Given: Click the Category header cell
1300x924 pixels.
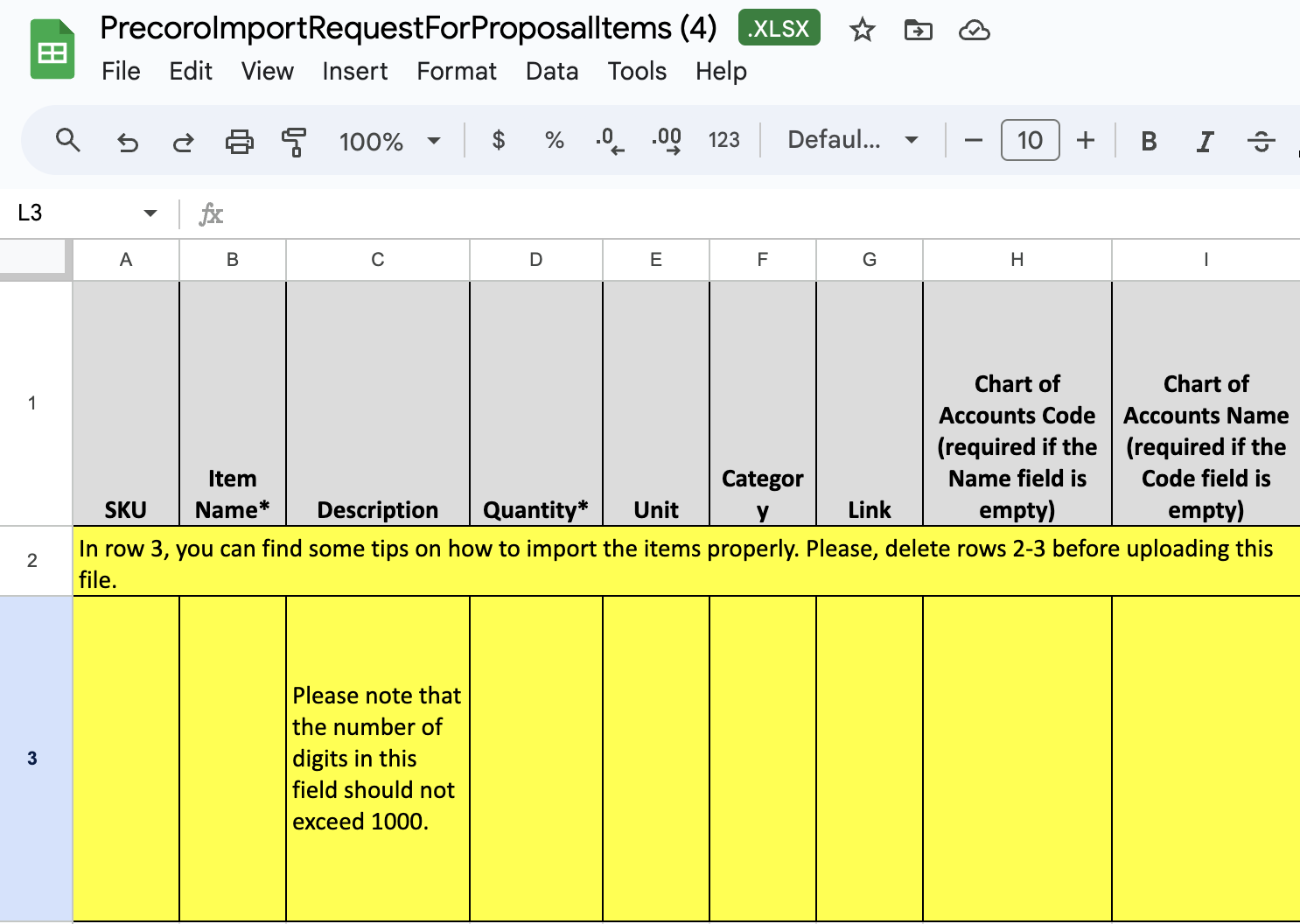Looking at the screenshot, I should pos(763,403).
